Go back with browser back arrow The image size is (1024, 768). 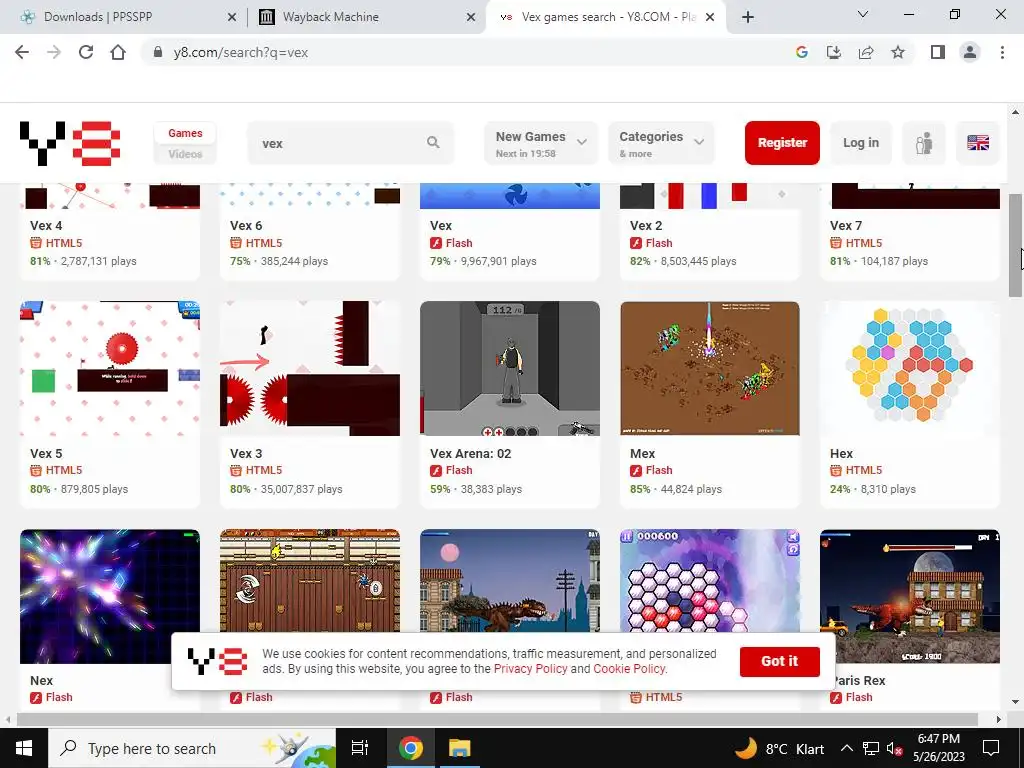22,52
